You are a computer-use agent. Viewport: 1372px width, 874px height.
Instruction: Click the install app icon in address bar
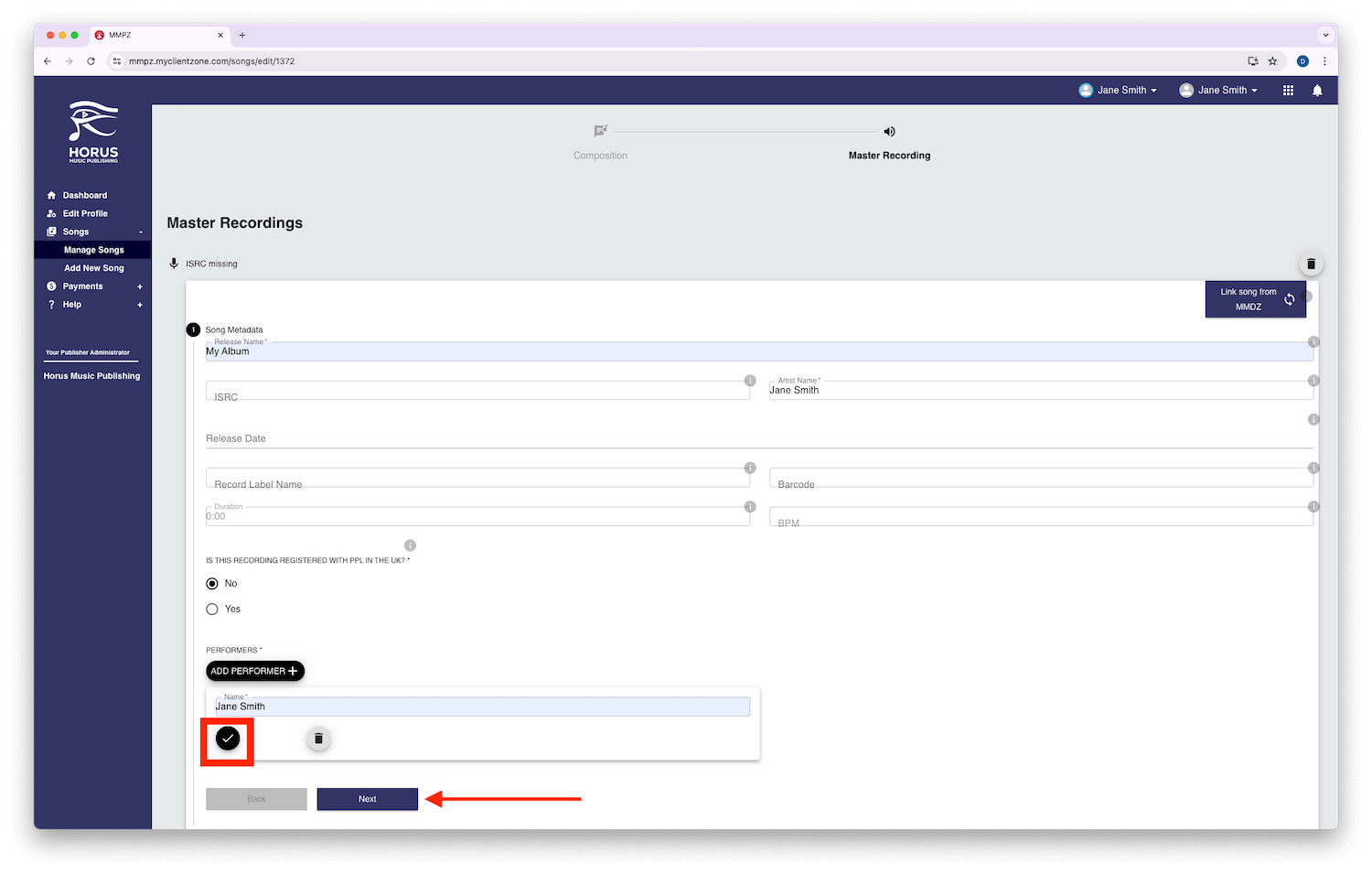(x=1253, y=61)
